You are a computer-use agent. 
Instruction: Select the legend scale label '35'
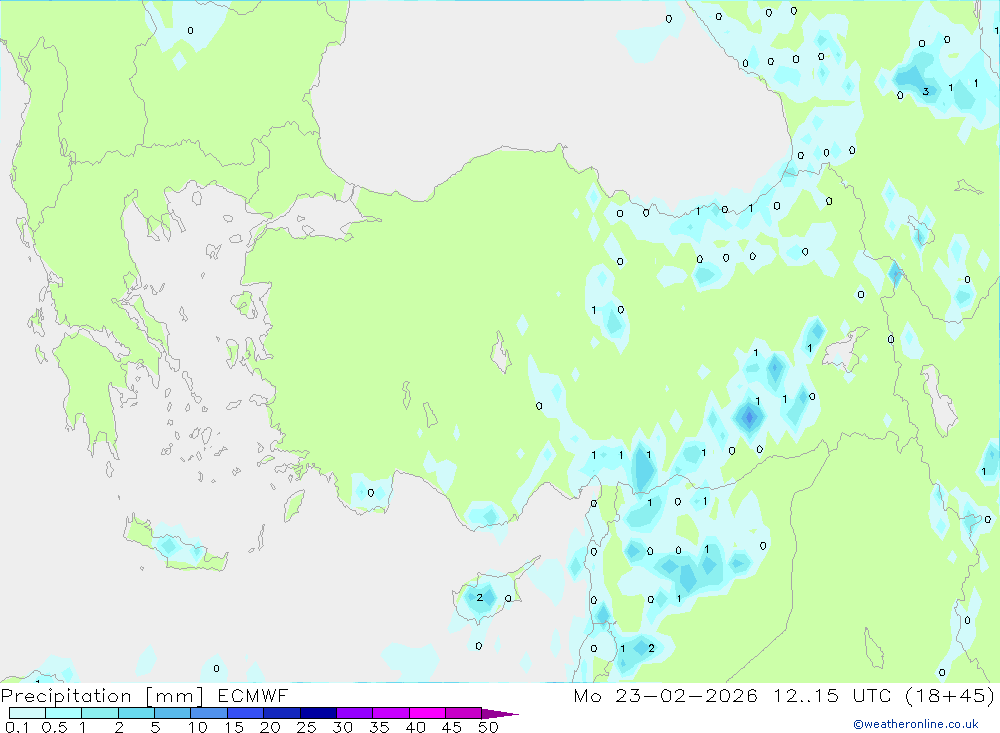click(379, 727)
